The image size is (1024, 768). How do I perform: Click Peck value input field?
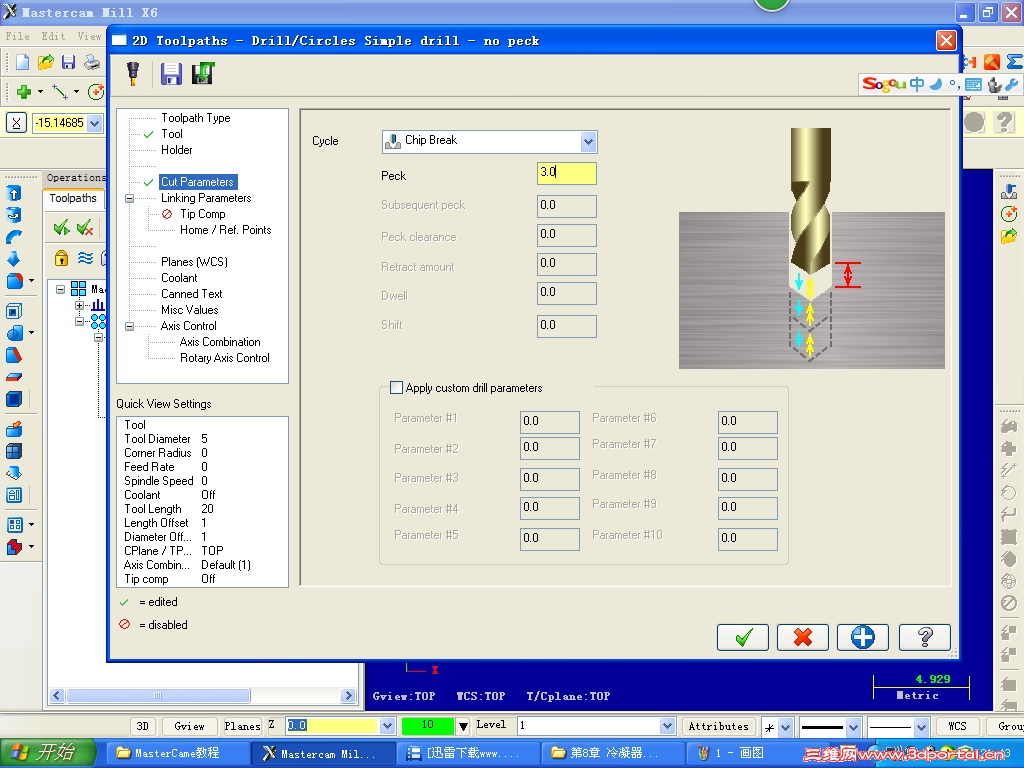[566, 173]
